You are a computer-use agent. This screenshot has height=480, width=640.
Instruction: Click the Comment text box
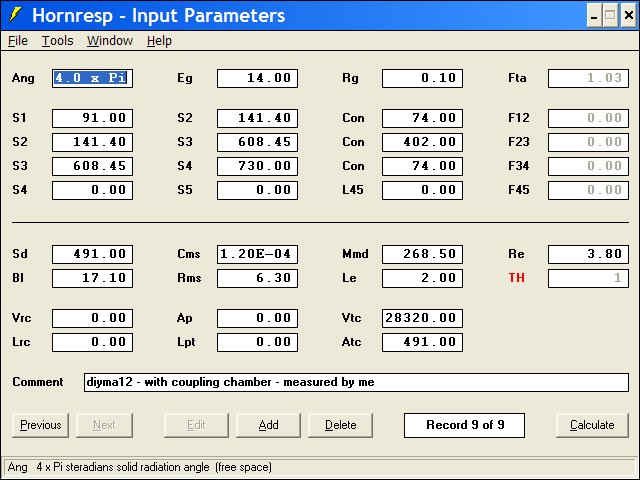(356, 382)
